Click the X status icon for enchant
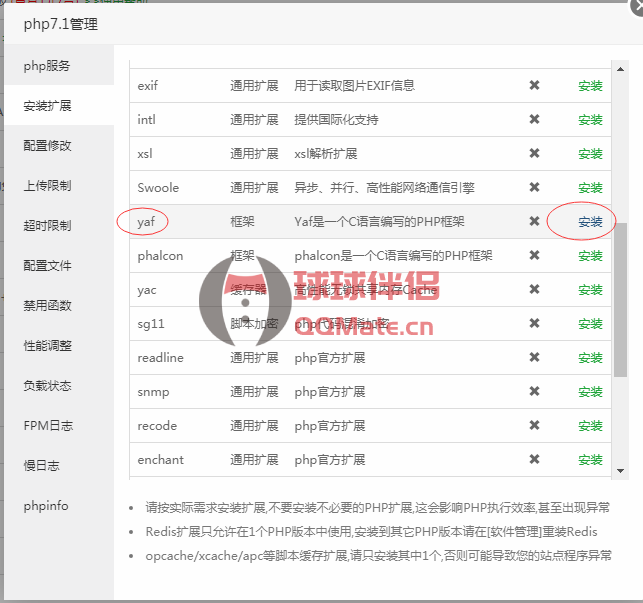The width and height of the screenshot is (643, 603). click(x=534, y=460)
